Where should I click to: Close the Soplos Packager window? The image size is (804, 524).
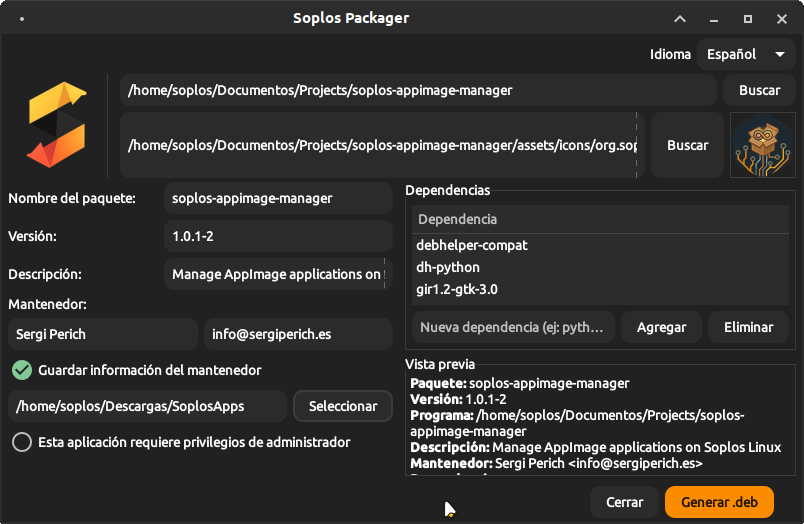(781, 19)
